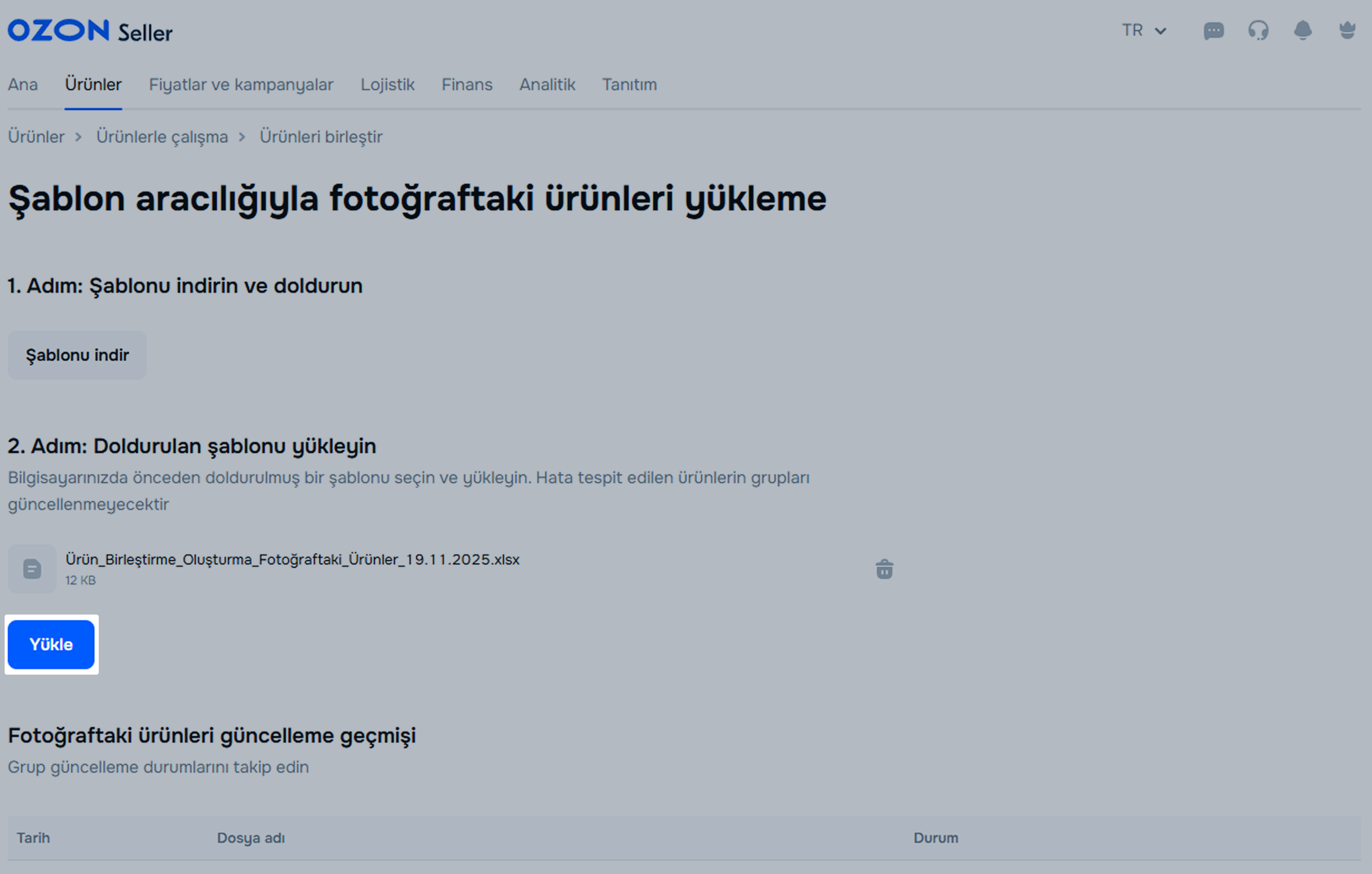Go to Ürünler breadcrumb link
The width and height of the screenshot is (1372, 874).
click(36, 138)
